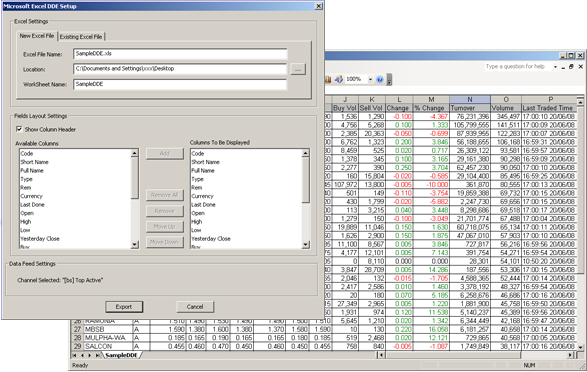Click the MBSB cell in Excel
Screen dimensions: 587x372
(108, 329)
